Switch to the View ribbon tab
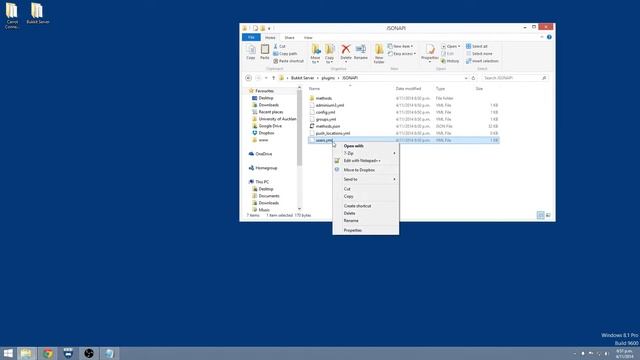 [308, 38]
